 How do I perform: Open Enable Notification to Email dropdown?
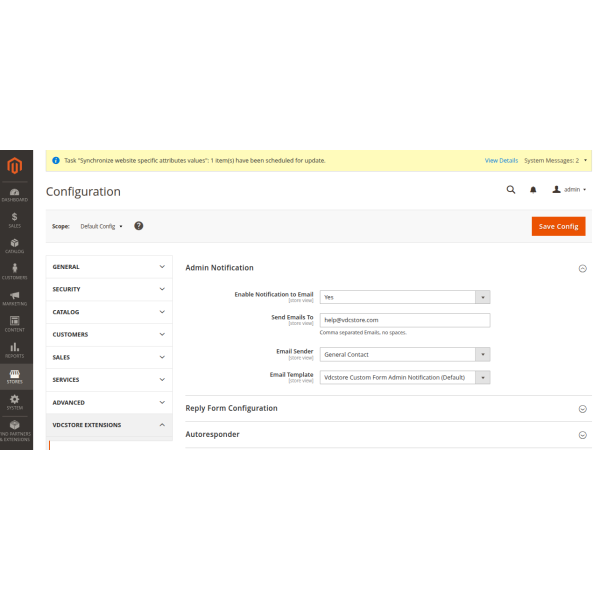(x=405, y=297)
